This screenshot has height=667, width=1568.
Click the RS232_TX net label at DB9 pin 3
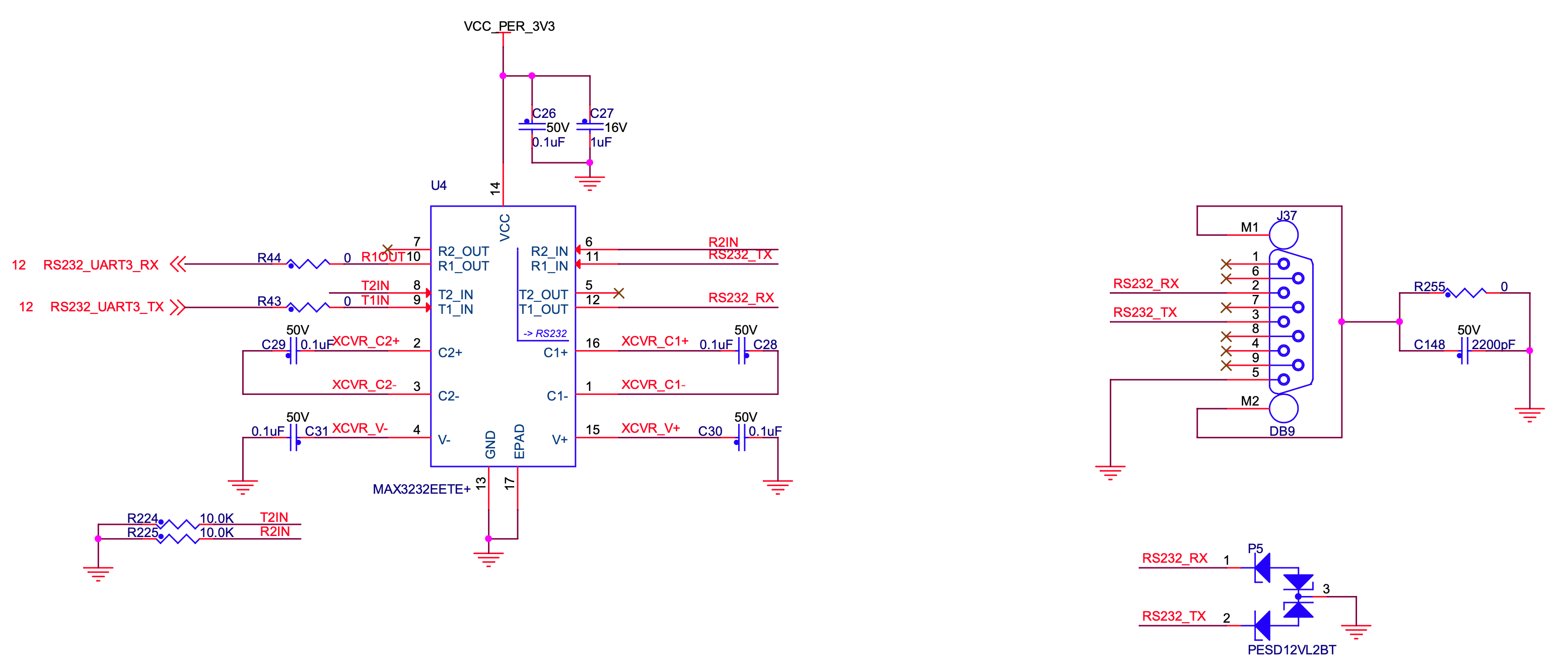click(1145, 312)
